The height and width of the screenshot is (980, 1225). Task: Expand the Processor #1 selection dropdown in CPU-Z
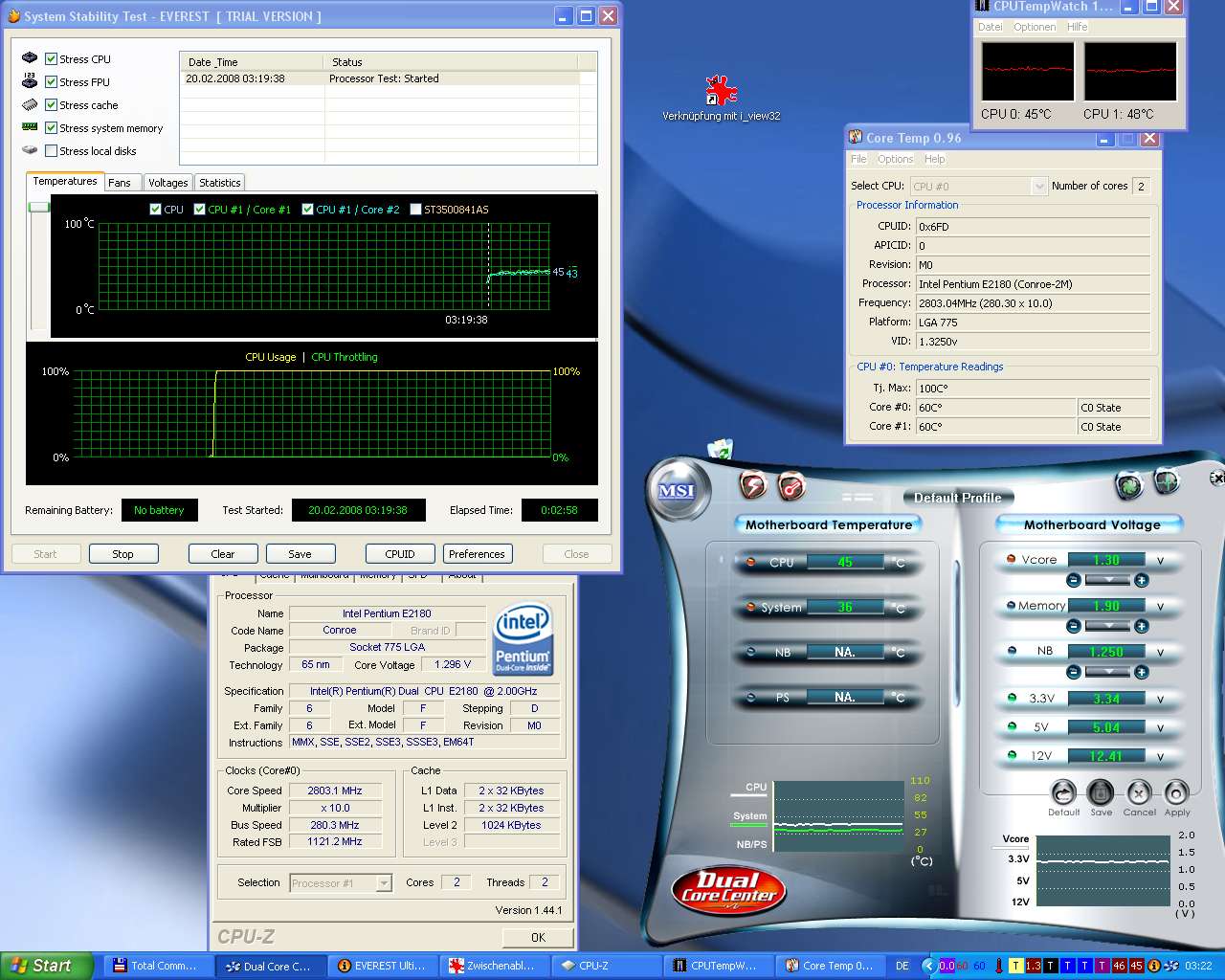[x=384, y=883]
